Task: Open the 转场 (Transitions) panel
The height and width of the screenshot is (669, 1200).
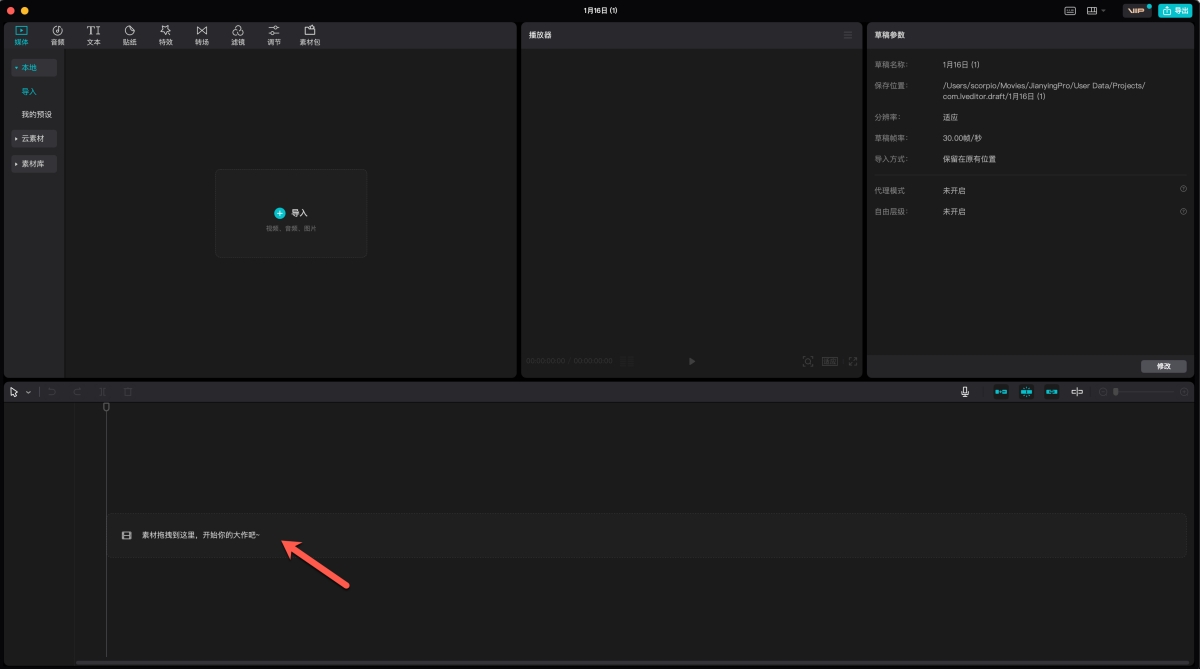Action: pos(202,35)
